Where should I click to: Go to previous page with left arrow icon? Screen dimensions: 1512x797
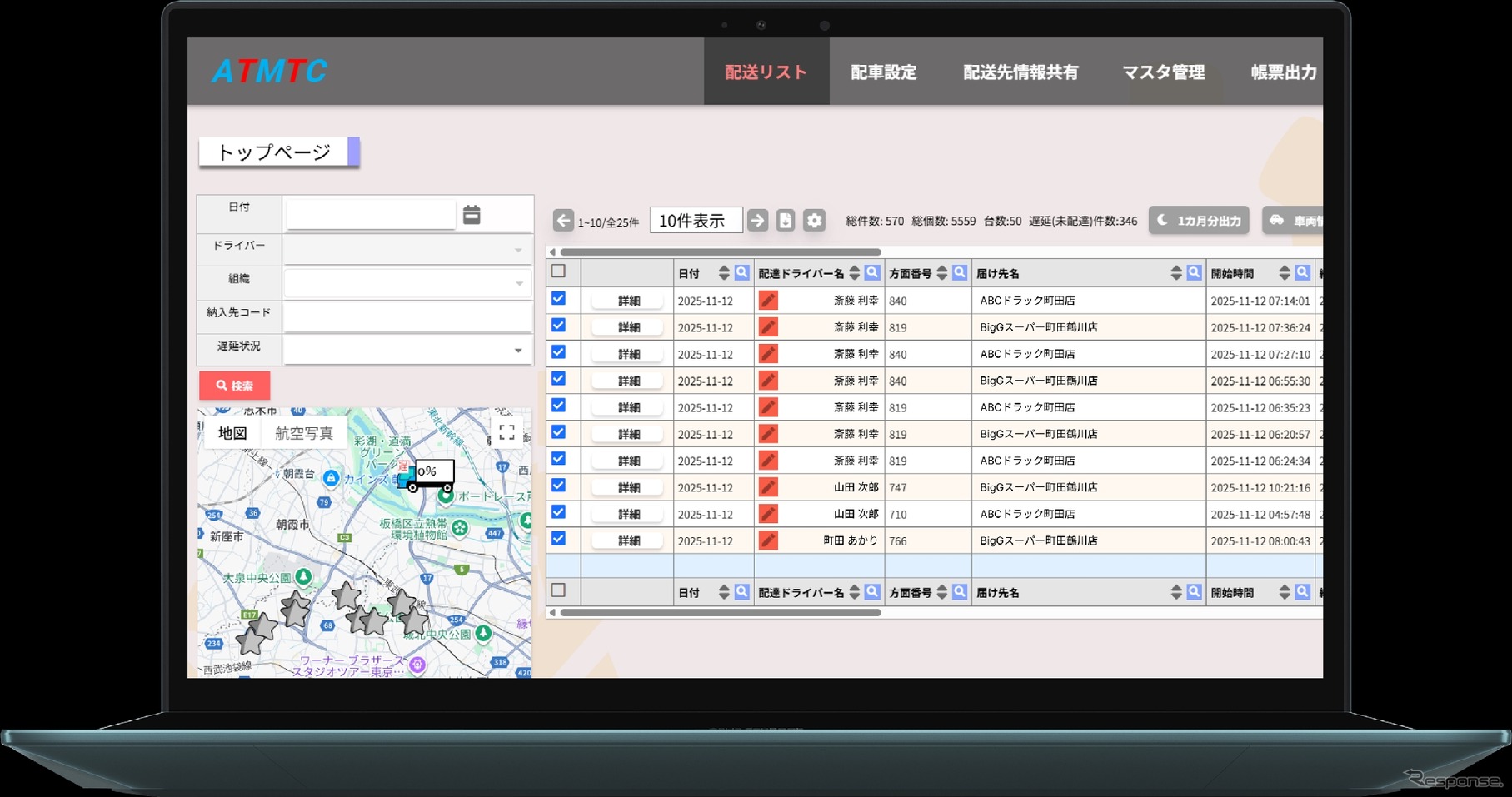pyautogui.click(x=562, y=220)
